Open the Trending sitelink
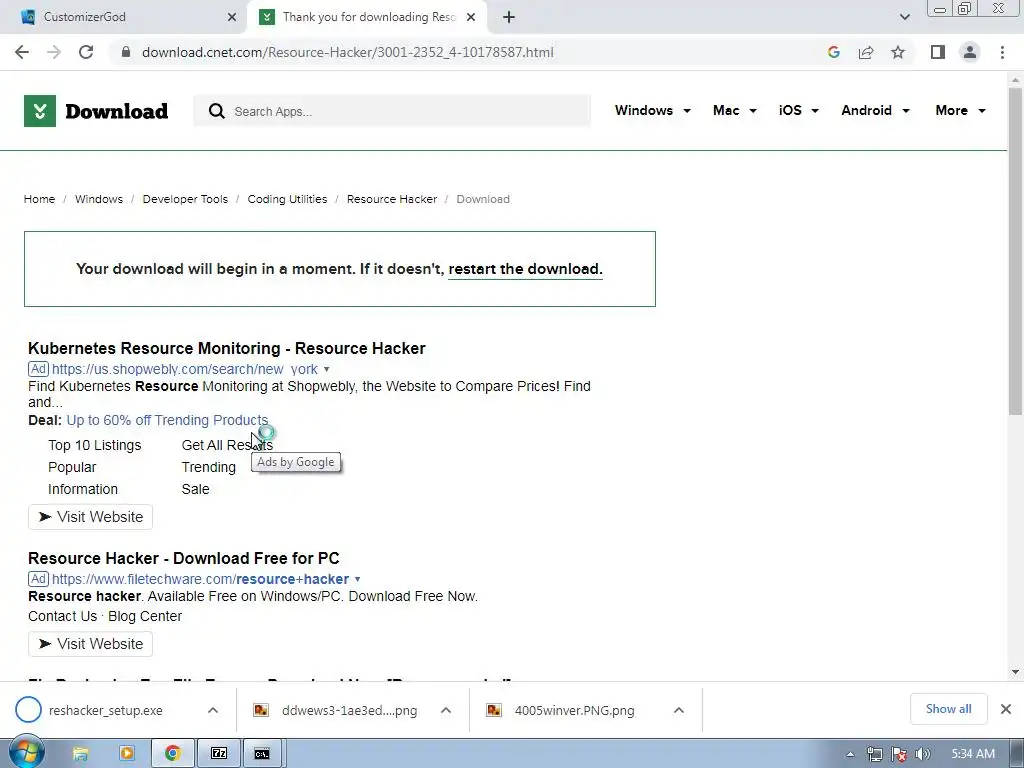Viewport: 1024px width, 768px height. 208,468
